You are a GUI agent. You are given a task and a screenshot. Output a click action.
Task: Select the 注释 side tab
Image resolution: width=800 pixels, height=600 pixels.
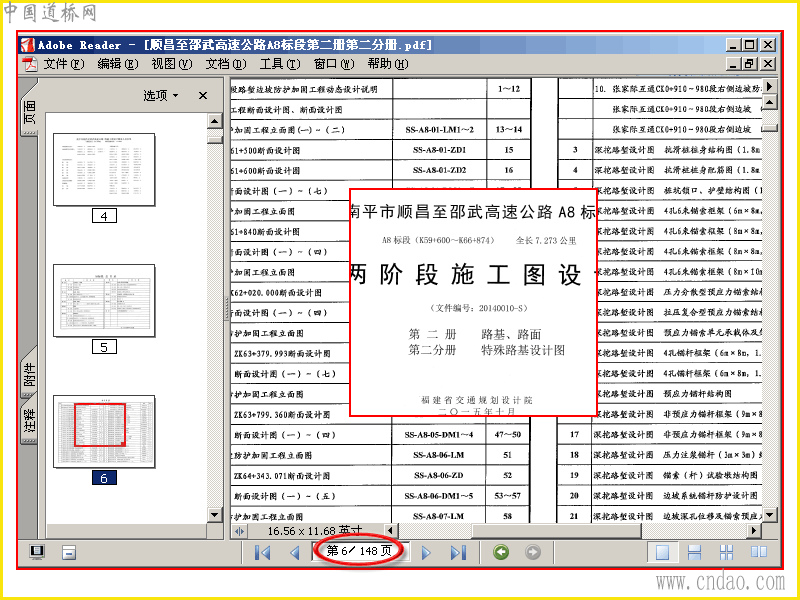(30, 419)
